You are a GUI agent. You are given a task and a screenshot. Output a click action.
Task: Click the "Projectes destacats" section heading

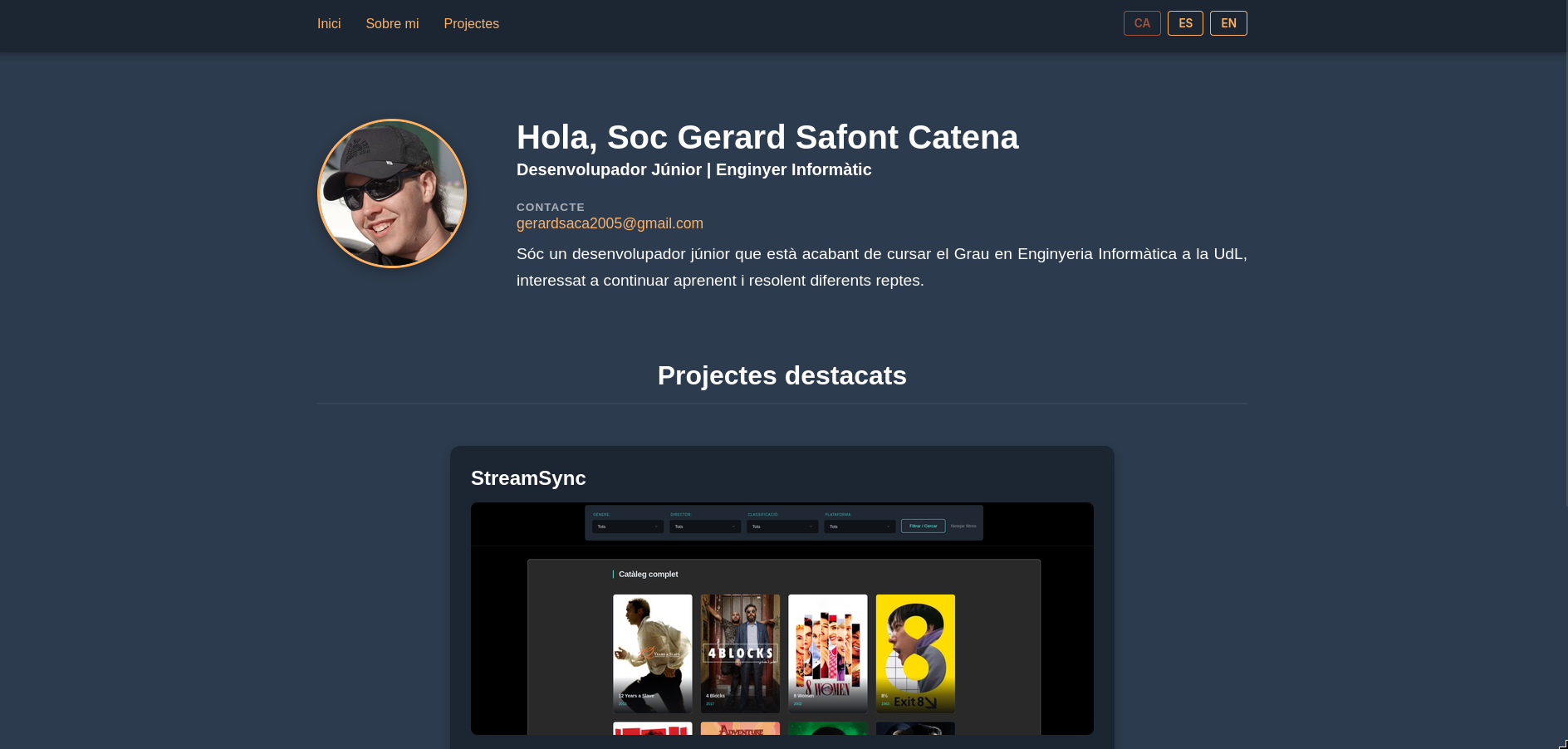point(782,375)
